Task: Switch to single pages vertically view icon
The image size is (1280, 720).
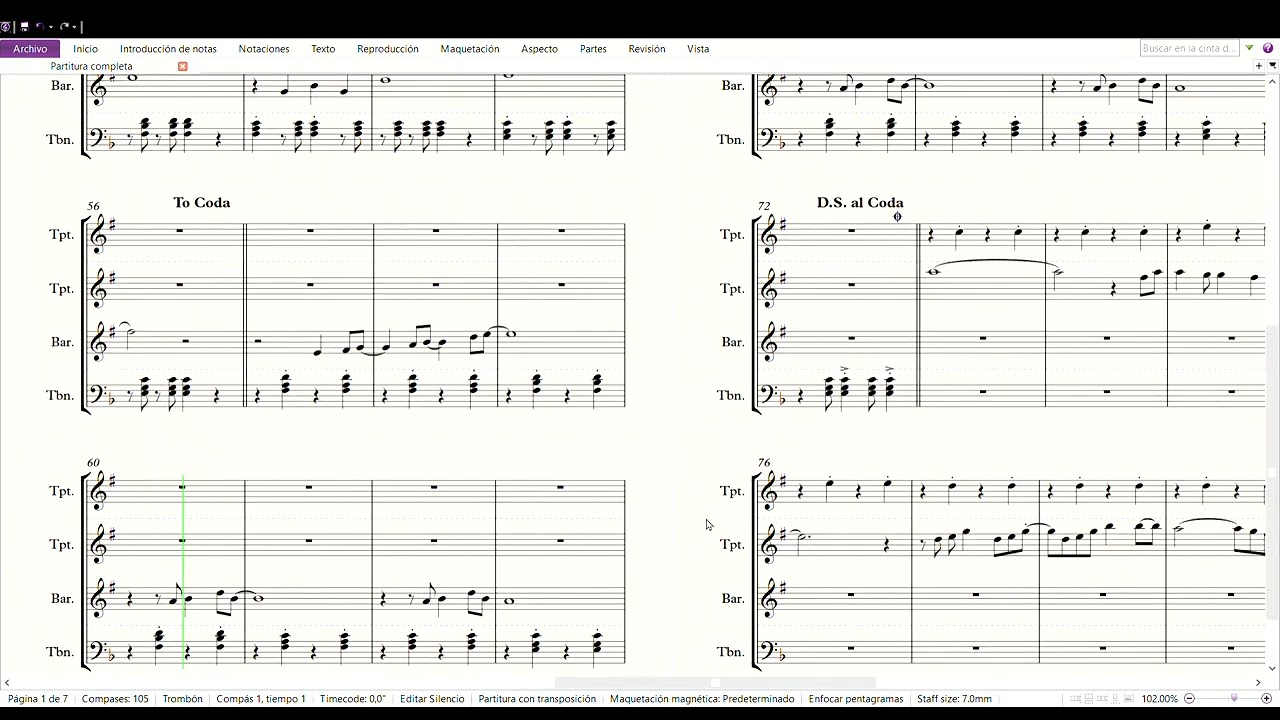Action: click(1115, 698)
